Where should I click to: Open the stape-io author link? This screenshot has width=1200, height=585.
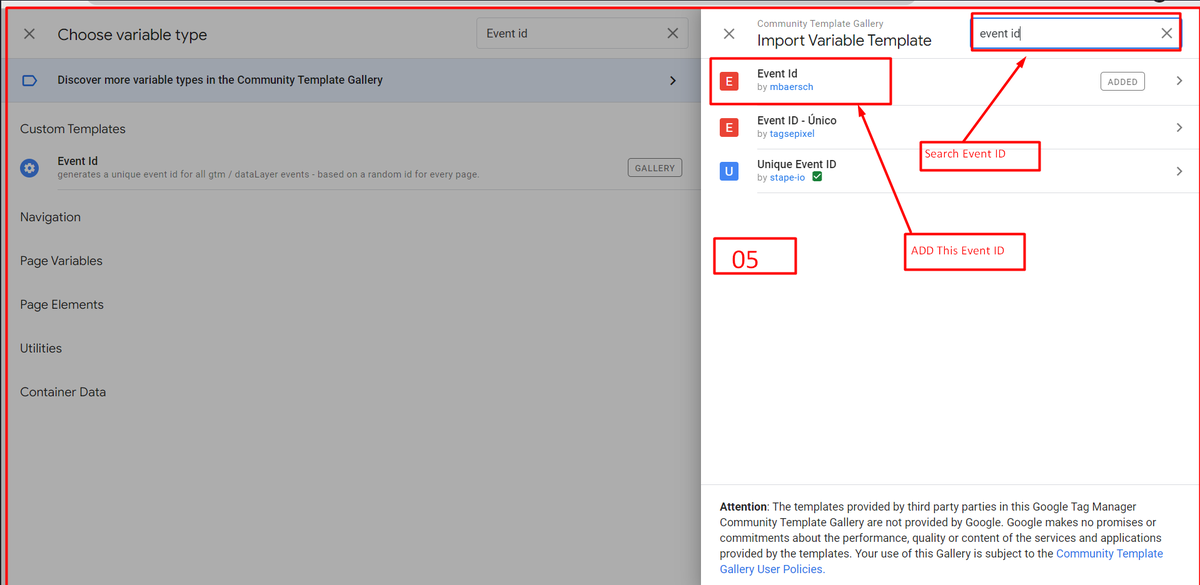tap(788, 177)
